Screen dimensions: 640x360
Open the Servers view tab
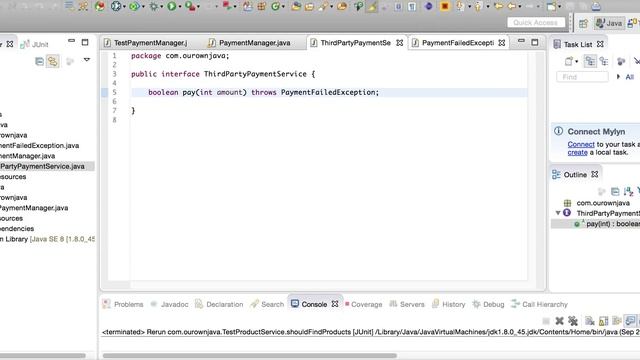[x=407, y=304]
